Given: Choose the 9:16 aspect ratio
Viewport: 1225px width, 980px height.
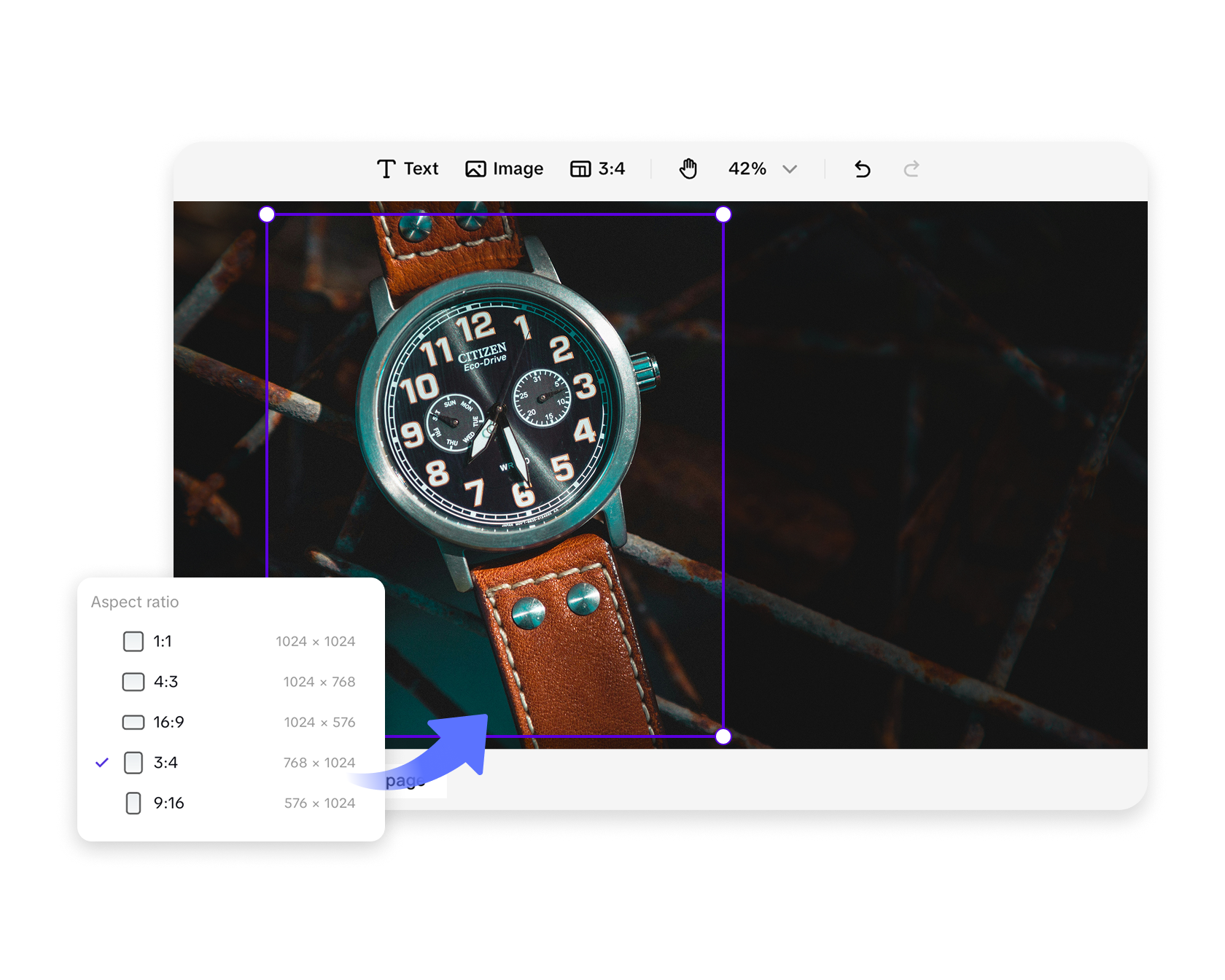Looking at the screenshot, I should pos(230,804).
